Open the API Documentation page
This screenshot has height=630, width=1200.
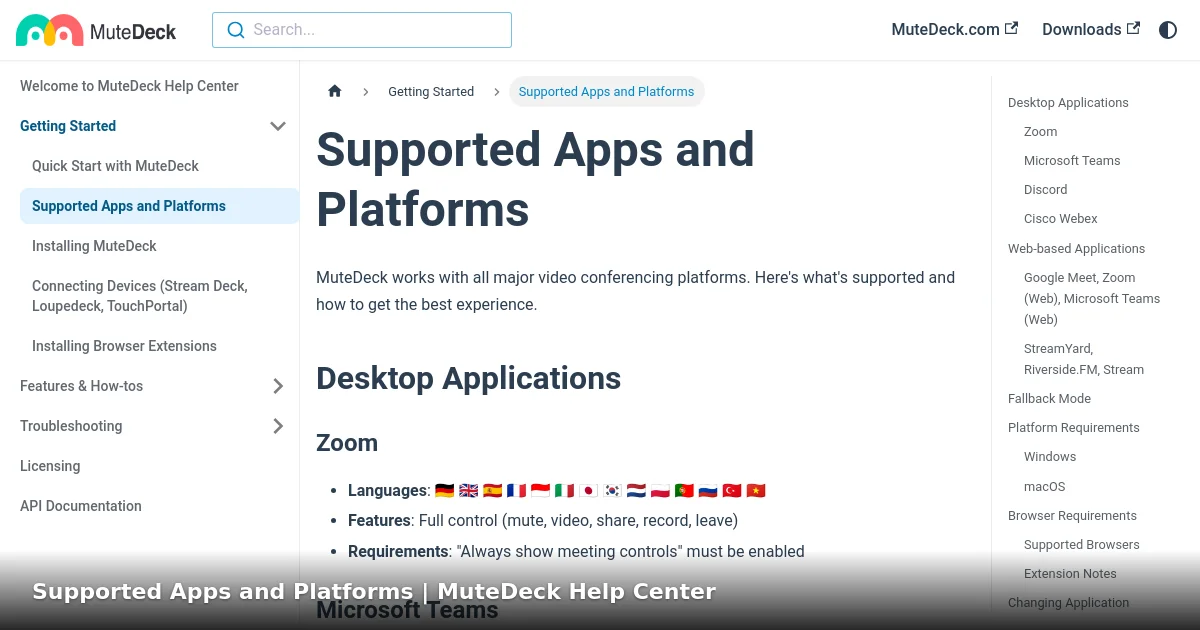(x=81, y=506)
